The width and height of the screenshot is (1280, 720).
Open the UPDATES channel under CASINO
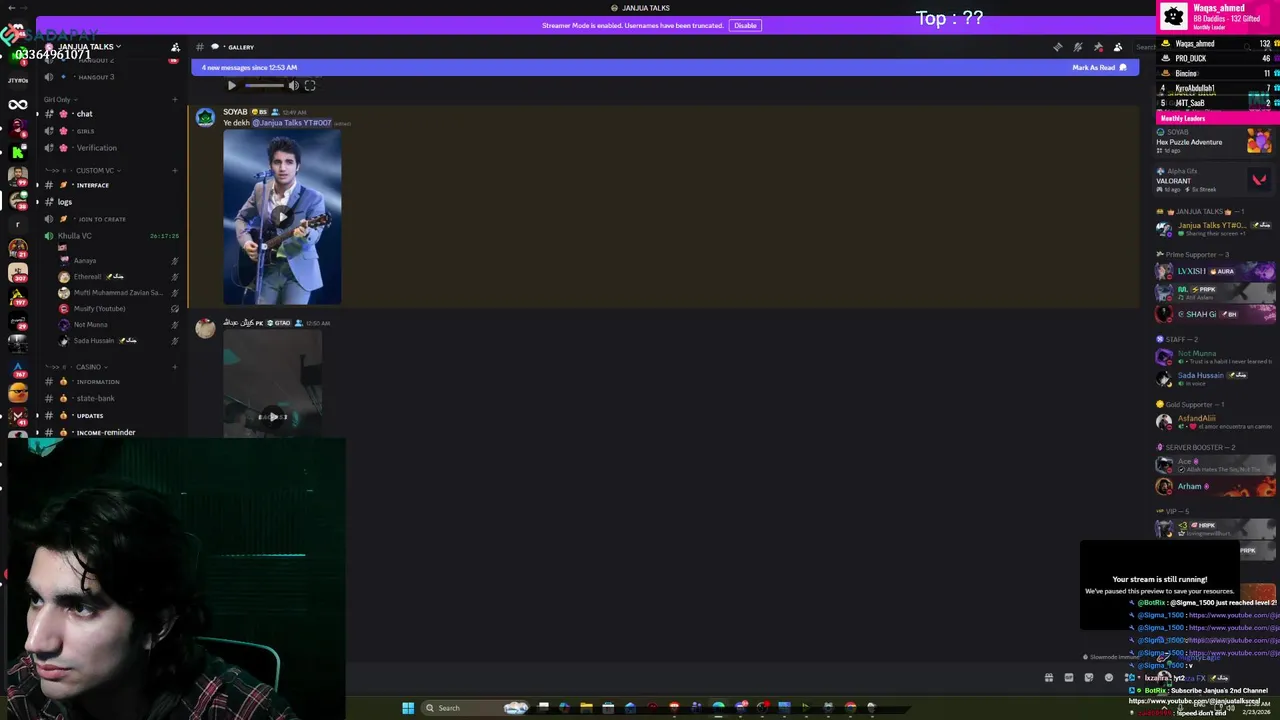[90, 416]
